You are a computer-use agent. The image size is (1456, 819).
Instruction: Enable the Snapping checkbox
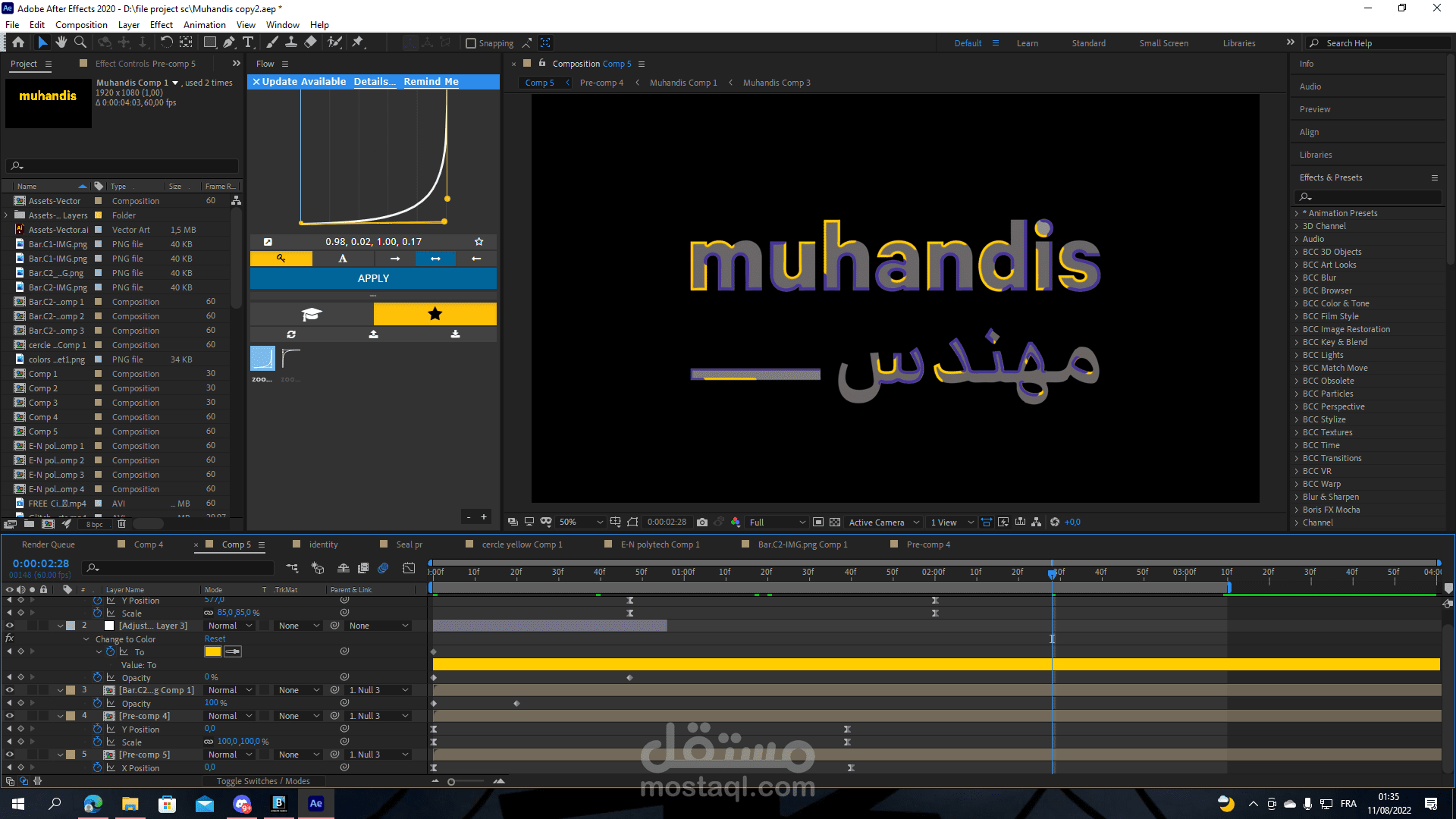[471, 43]
